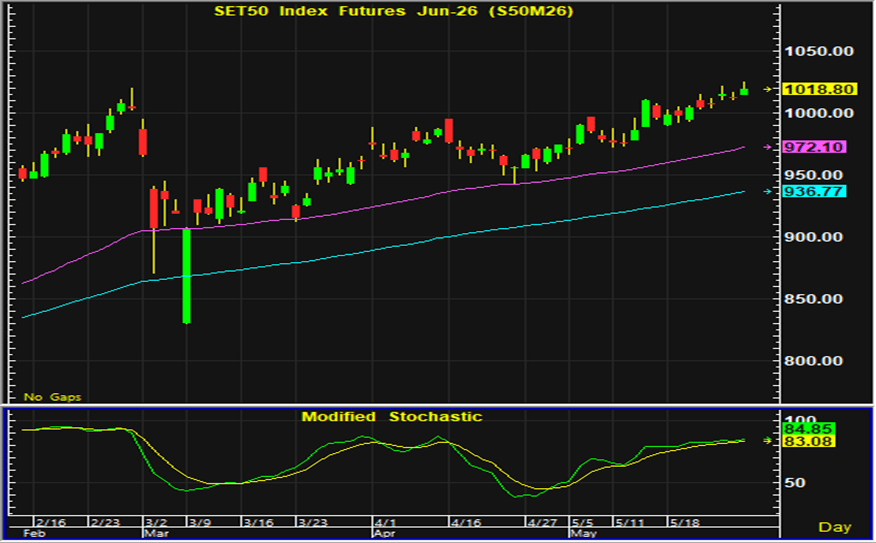Click the 1000.00 price axis label
Viewport: 876px width, 543px height.
[819, 113]
